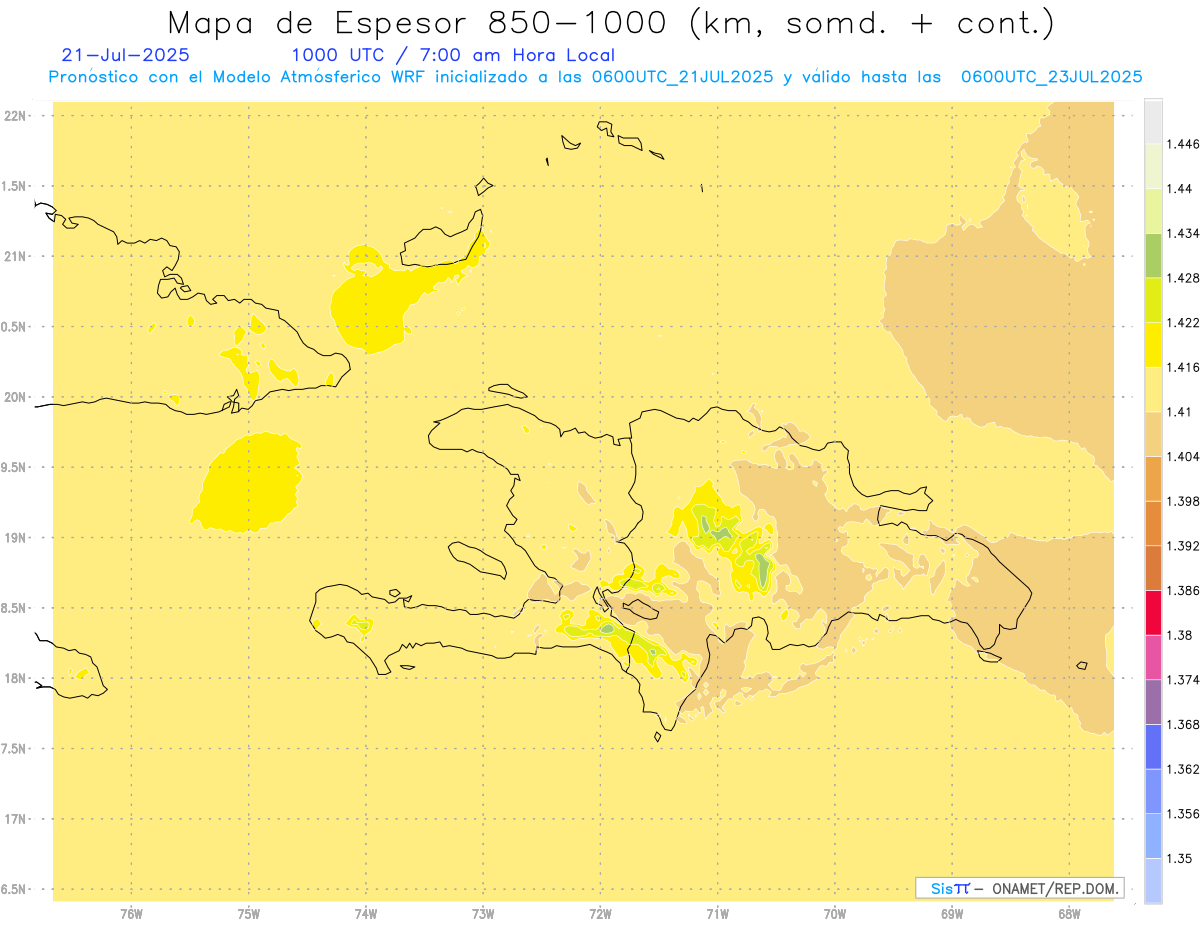Click the "17N" latitude label
Viewport: 1200px width, 927px height.
click(x=15, y=819)
